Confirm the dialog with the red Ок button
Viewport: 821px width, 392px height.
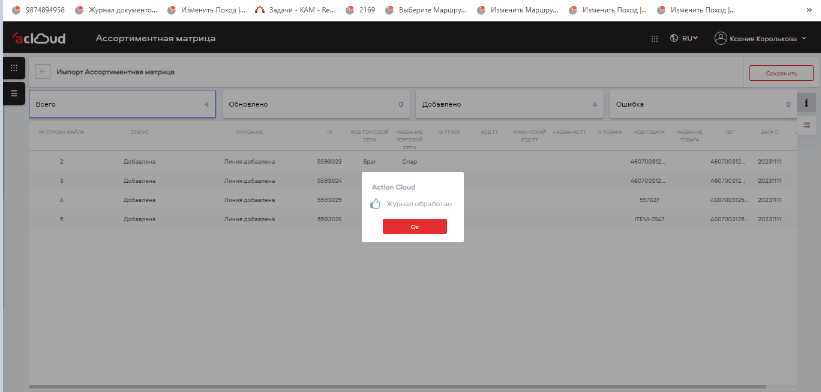tap(415, 227)
